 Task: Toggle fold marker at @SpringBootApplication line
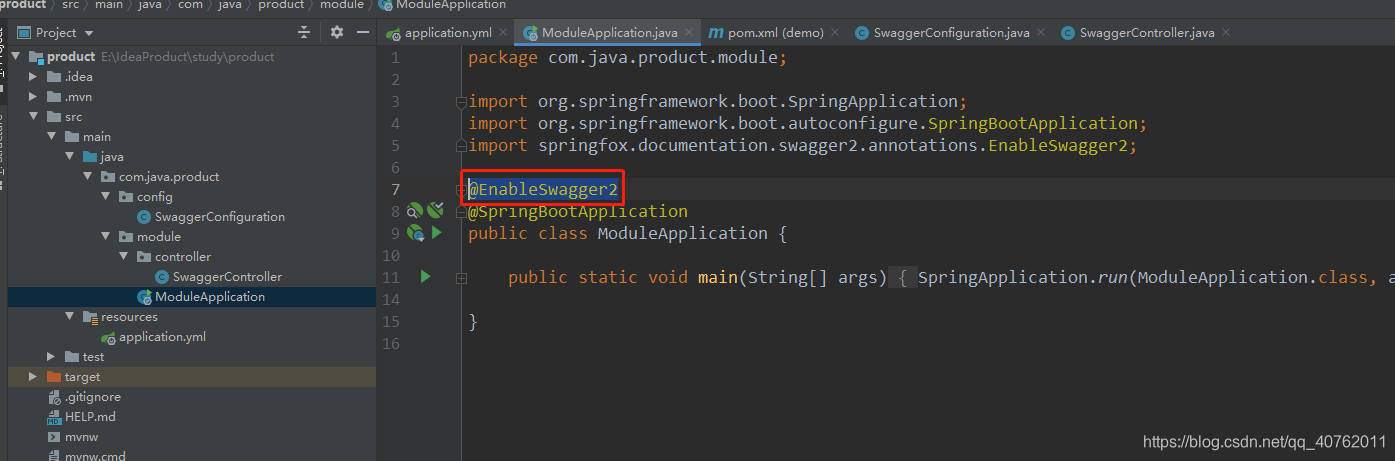point(461,211)
